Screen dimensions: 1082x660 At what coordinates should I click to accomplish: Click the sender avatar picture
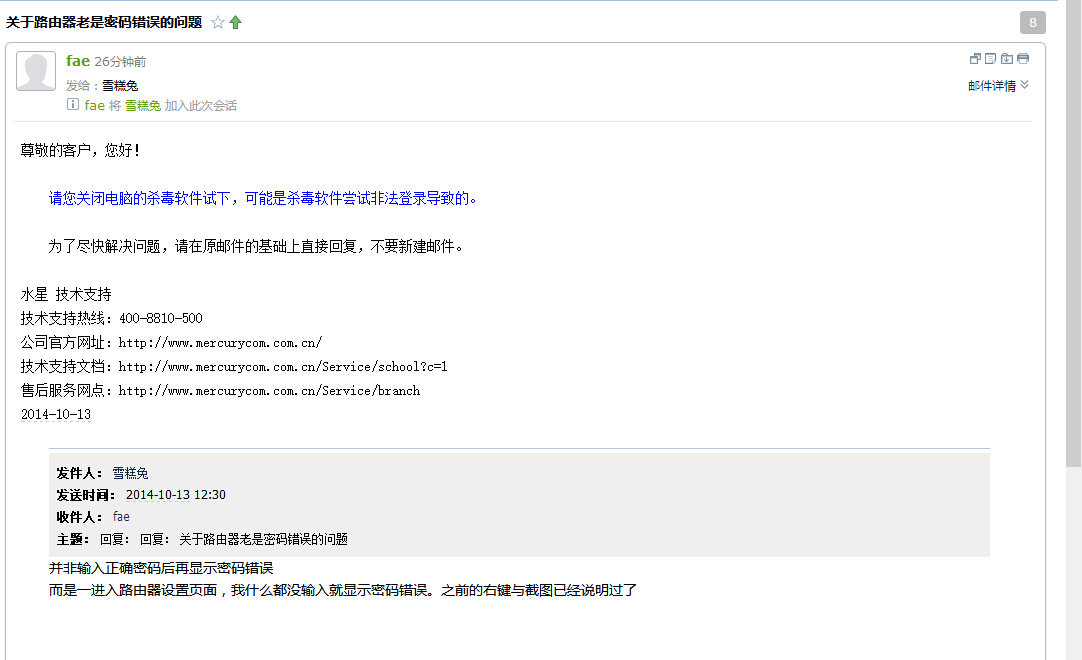click(x=36, y=72)
